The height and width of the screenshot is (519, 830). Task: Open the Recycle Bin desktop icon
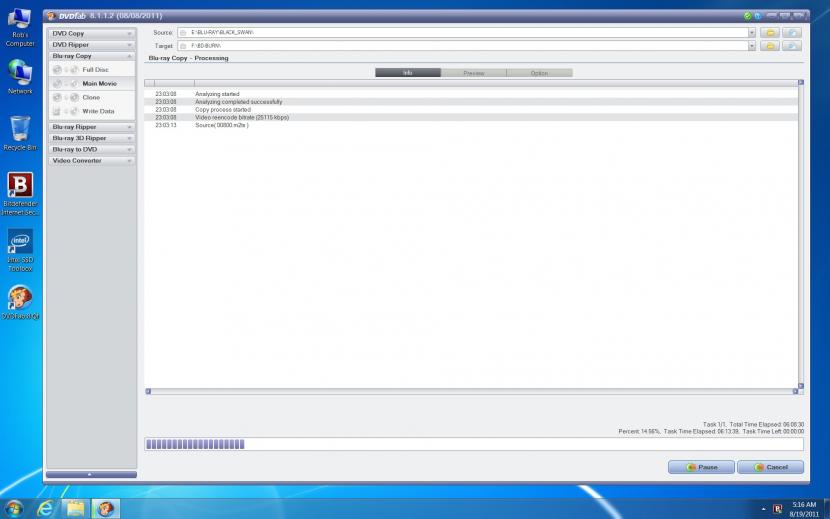click(20, 133)
